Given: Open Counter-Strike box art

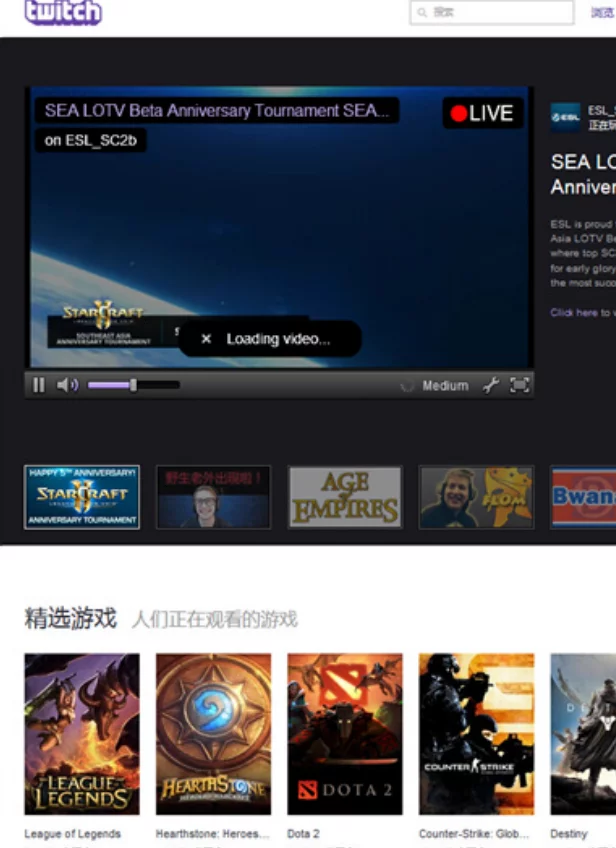Looking at the screenshot, I should click(476, 734).
